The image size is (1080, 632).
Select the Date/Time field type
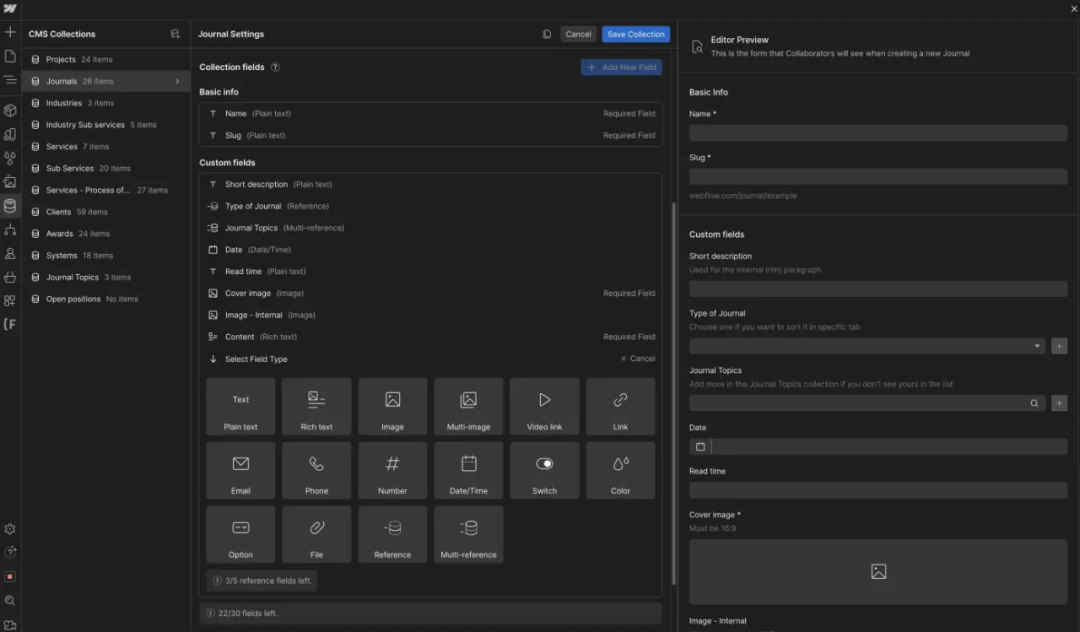click(x=468, y=470)
